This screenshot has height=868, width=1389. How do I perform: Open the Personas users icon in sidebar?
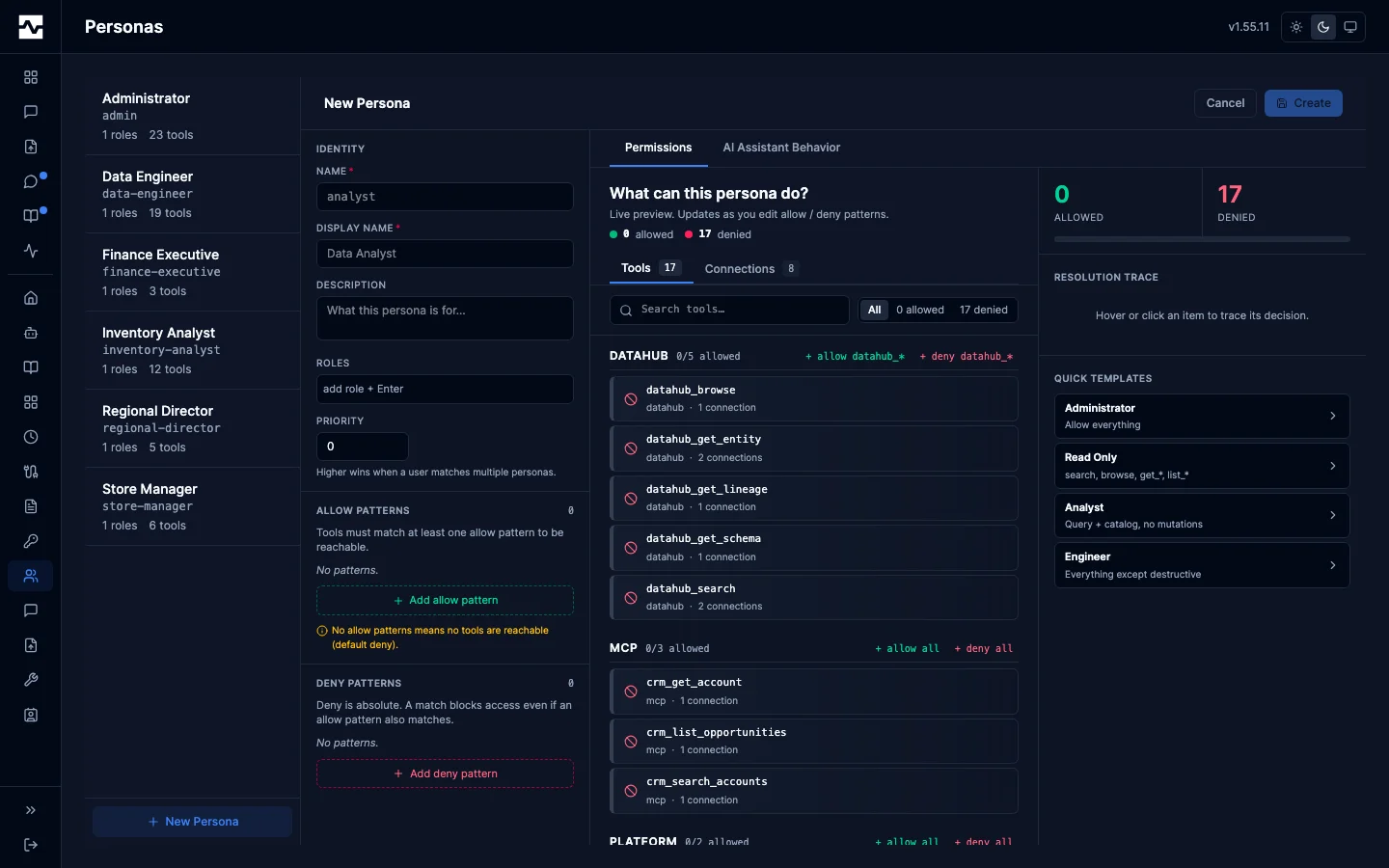tap(31, 576)
